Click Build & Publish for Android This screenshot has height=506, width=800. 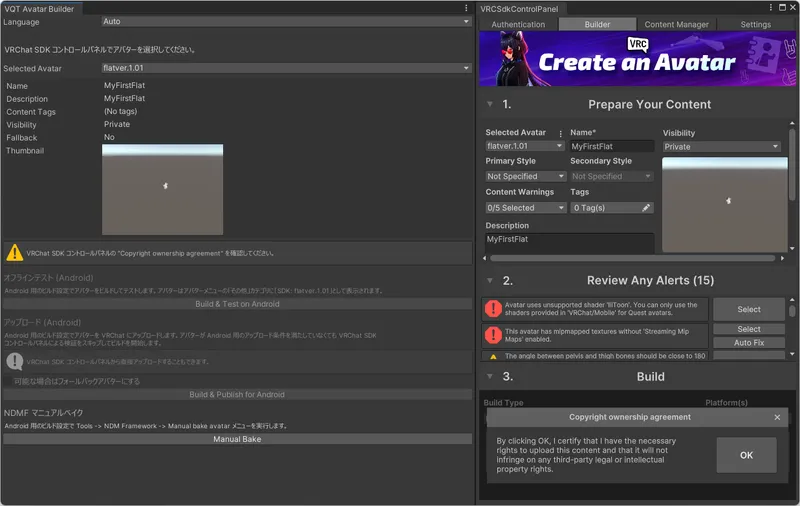tap(237, 395)
